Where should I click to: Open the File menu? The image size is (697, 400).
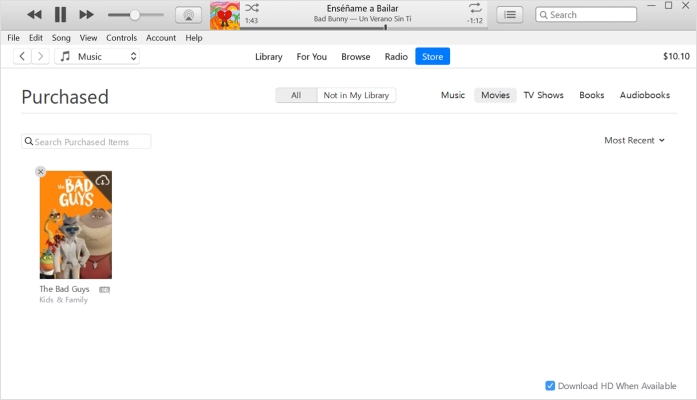[x=13, y=38]
